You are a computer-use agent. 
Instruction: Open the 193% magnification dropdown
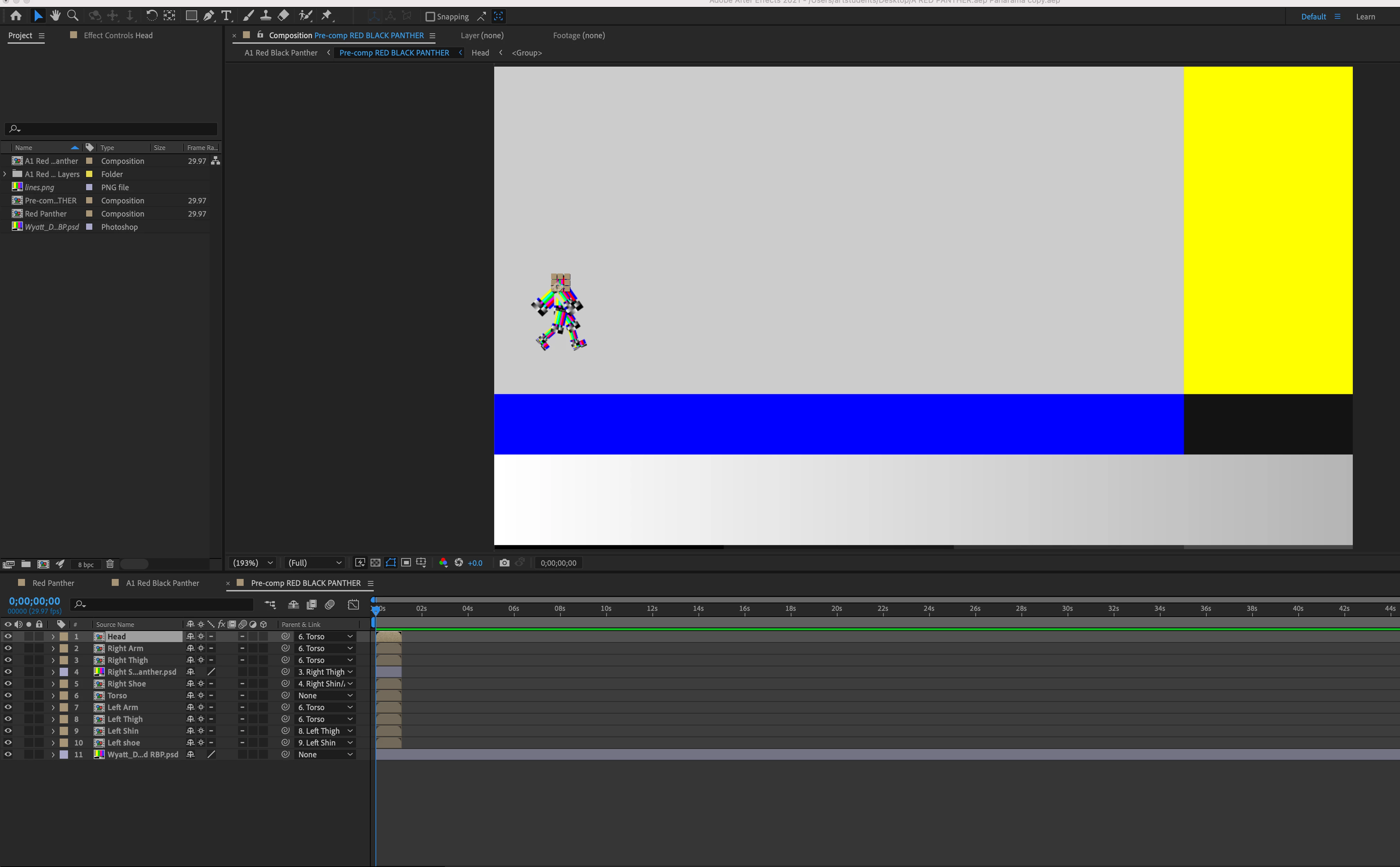click(253, 563)
